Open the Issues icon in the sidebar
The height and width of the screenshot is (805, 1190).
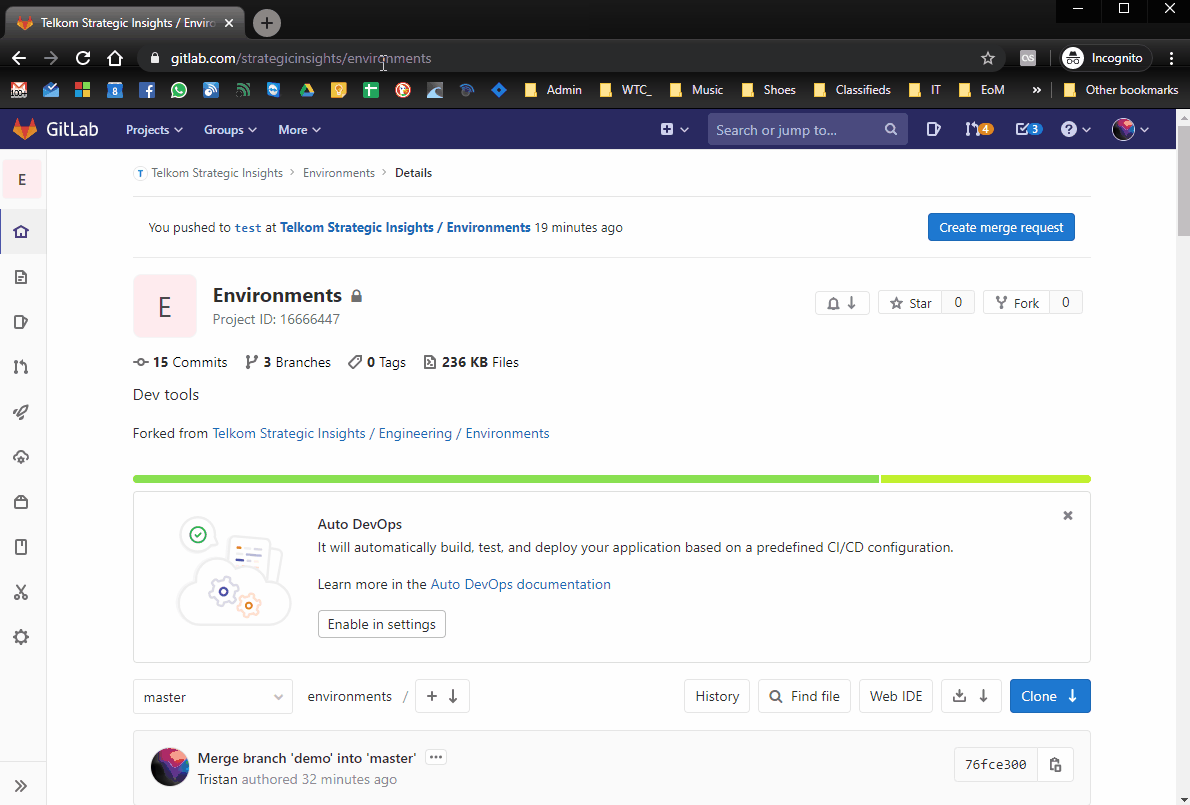(21, 322)
